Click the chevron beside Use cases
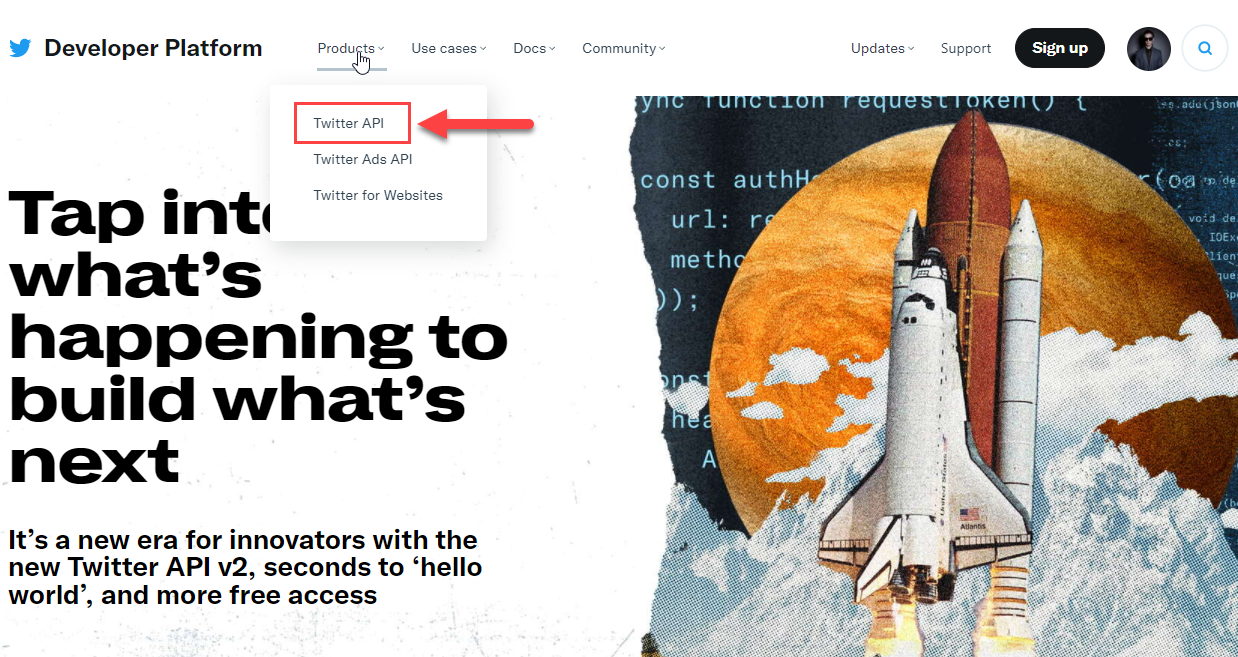Viewport: 1238px width, 657px height. coord(483,49)
